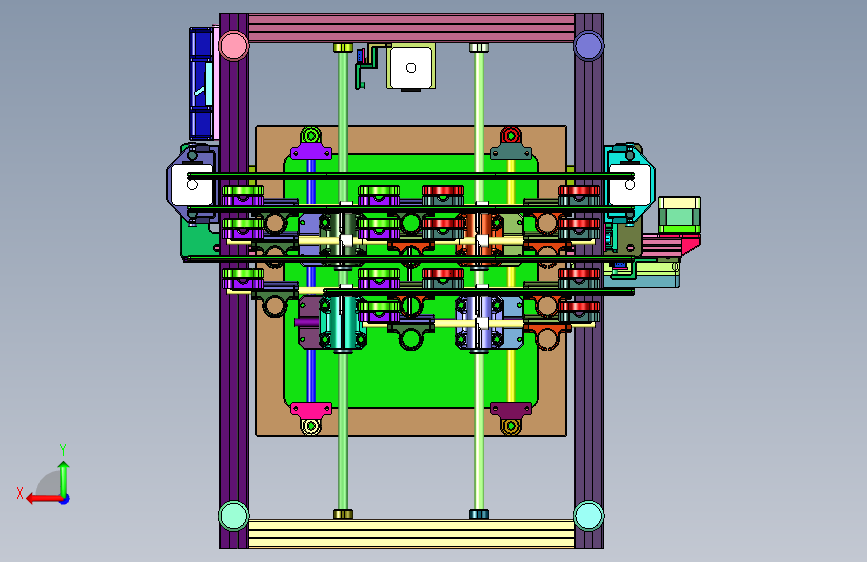
Task: Select the pink round corner cap on the frame
Action: tap(233, 45)
